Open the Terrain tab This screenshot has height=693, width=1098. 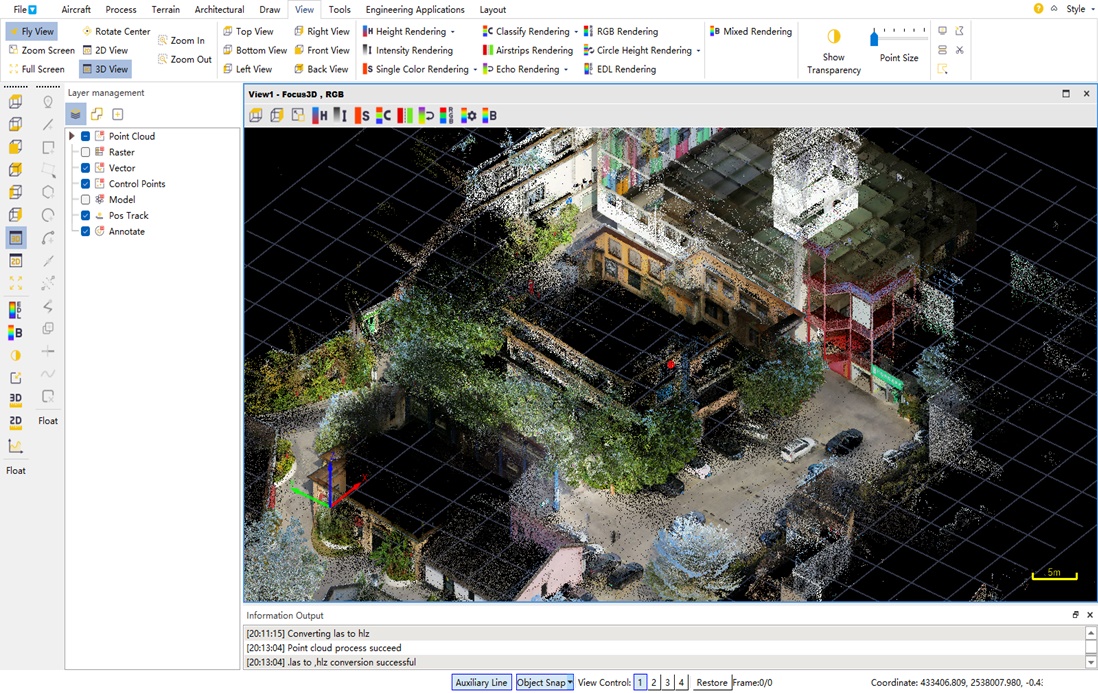pyautogui.click(x=166, y=10)
